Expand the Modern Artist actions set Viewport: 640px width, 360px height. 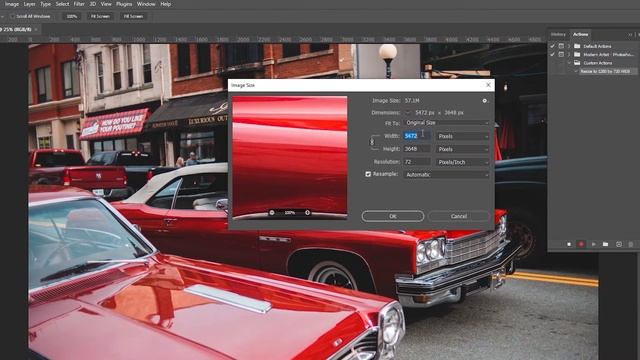[x=569, y=54]
